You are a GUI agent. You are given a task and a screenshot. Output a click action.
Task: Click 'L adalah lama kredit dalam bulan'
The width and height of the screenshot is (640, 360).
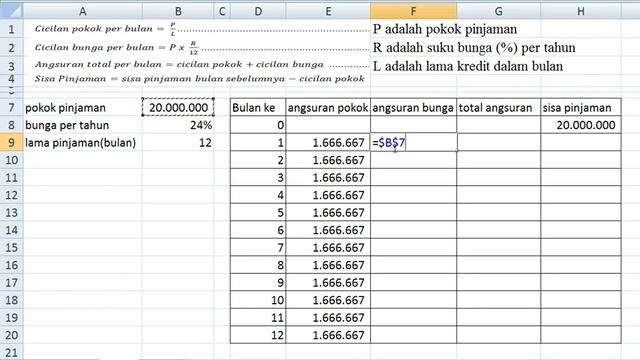click(468, 66)
